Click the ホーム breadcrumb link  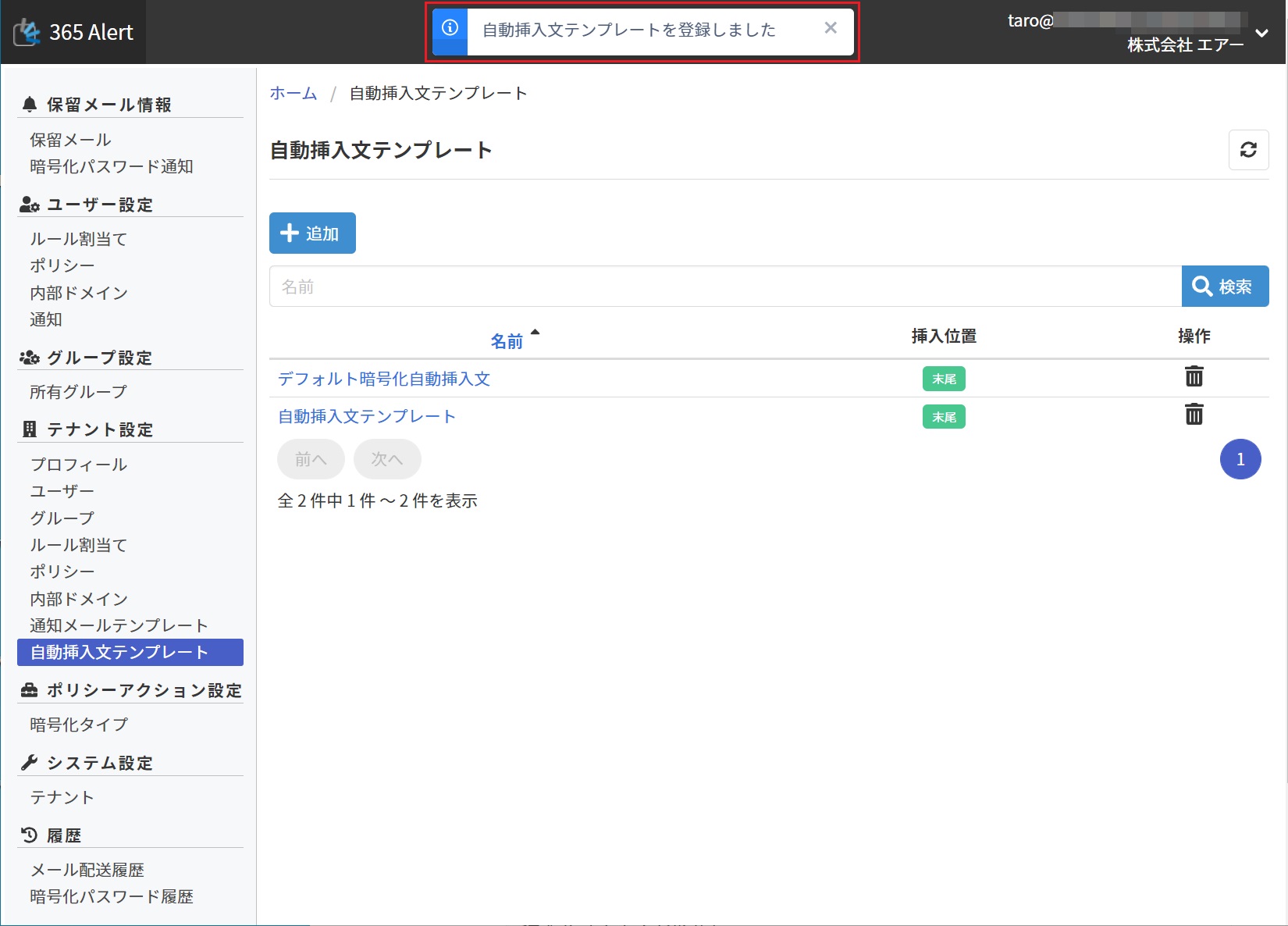point(294,94)
